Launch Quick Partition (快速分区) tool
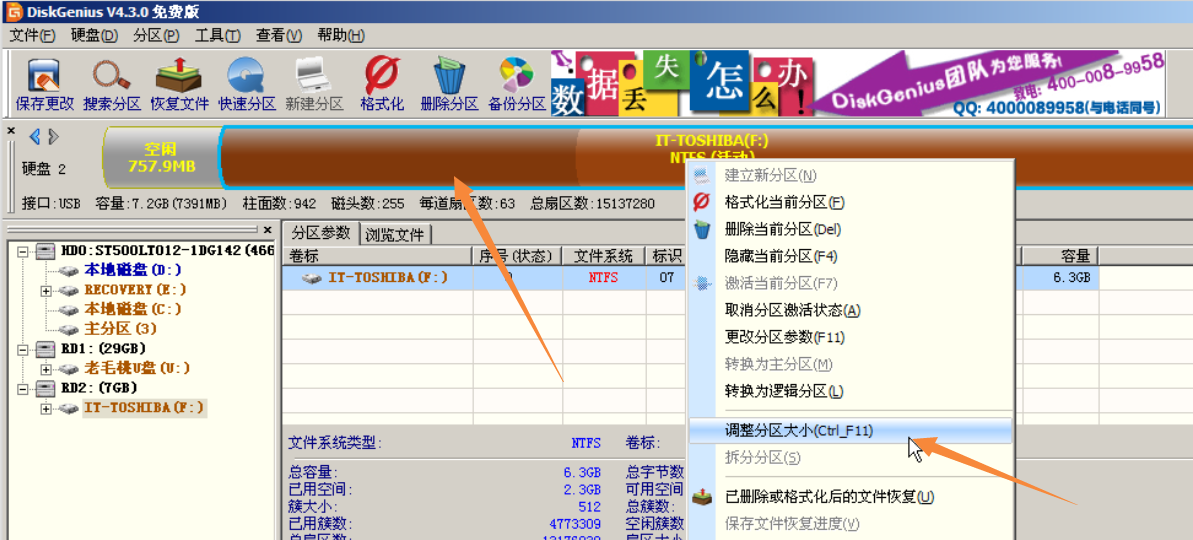The width and height of the screenshot is (1193, 540). 247,84
